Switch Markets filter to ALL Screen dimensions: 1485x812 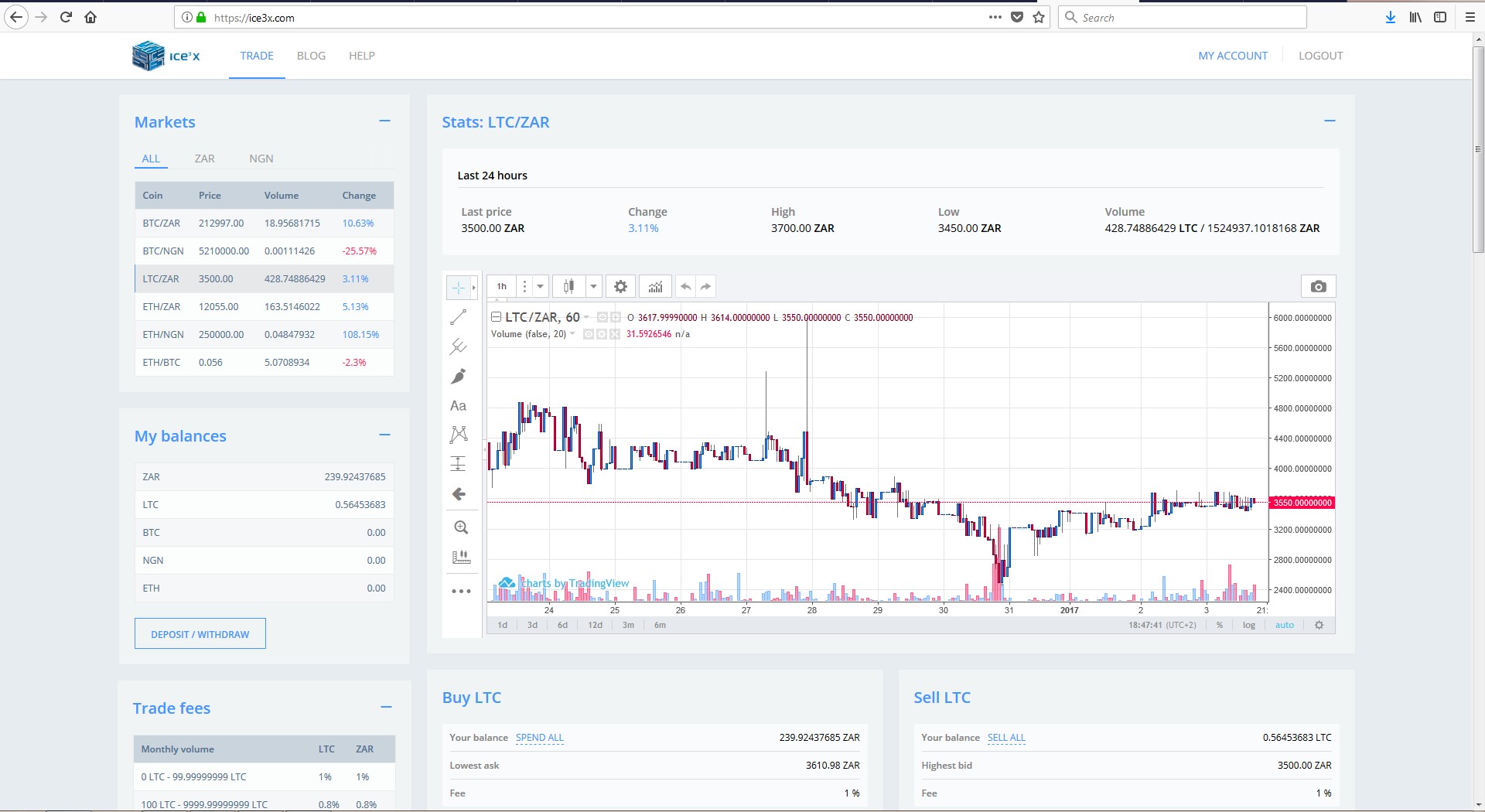[x=151, y=159]
